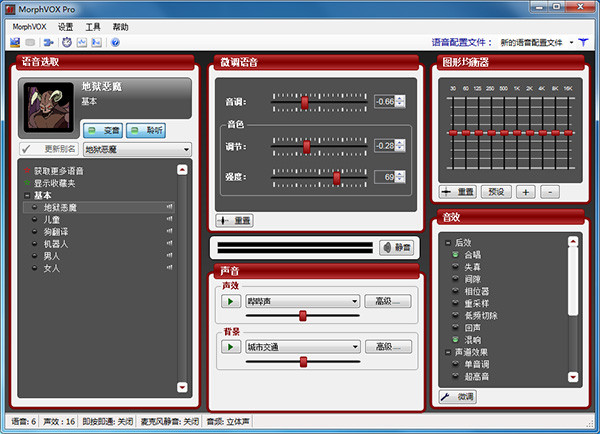
Task: Click the signal bars icon on 儿童 row
Action: click(170, 219)
